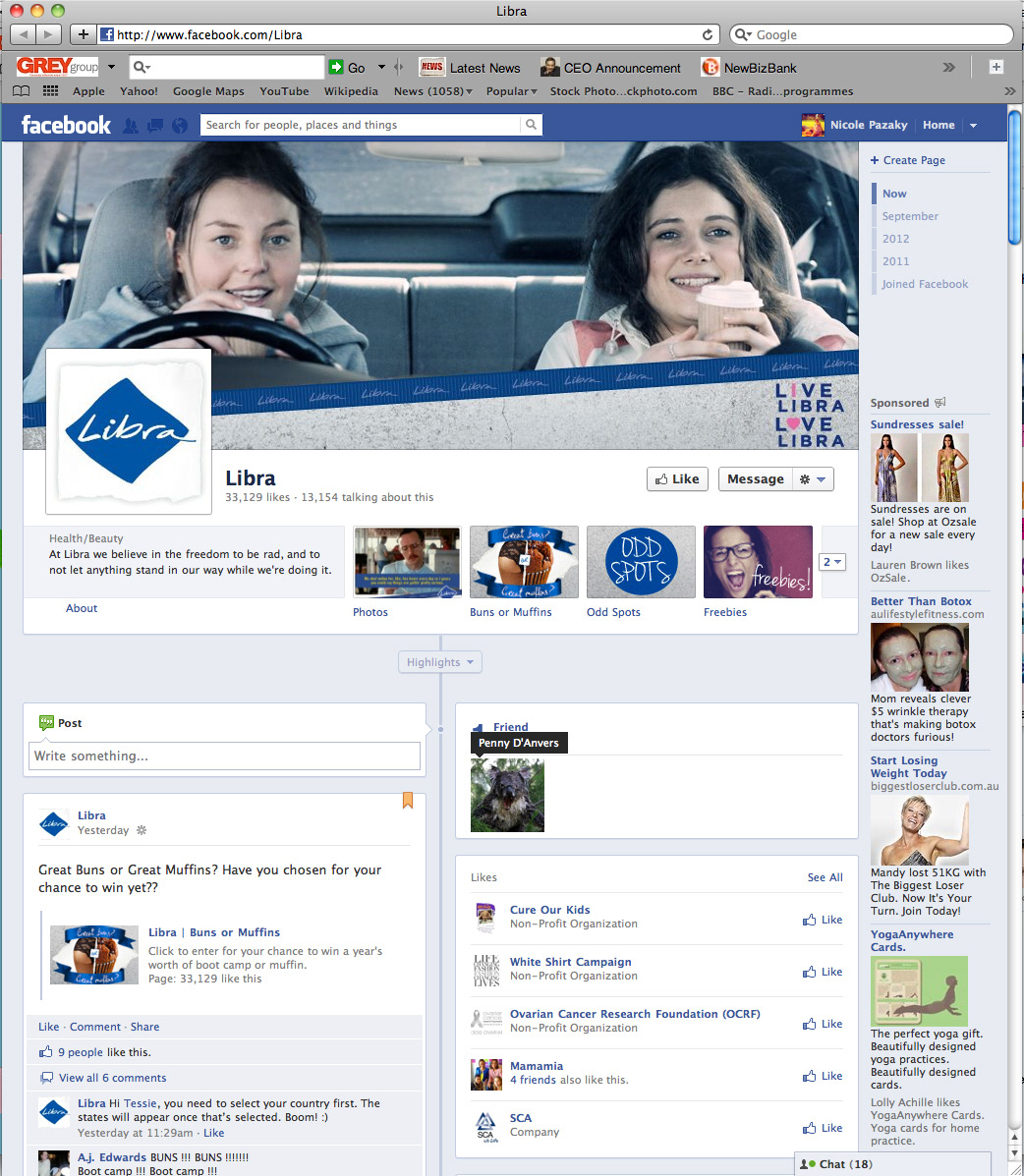Open the About link
This screenshot has width=1024, height=1176.
(x=82, y=608)
